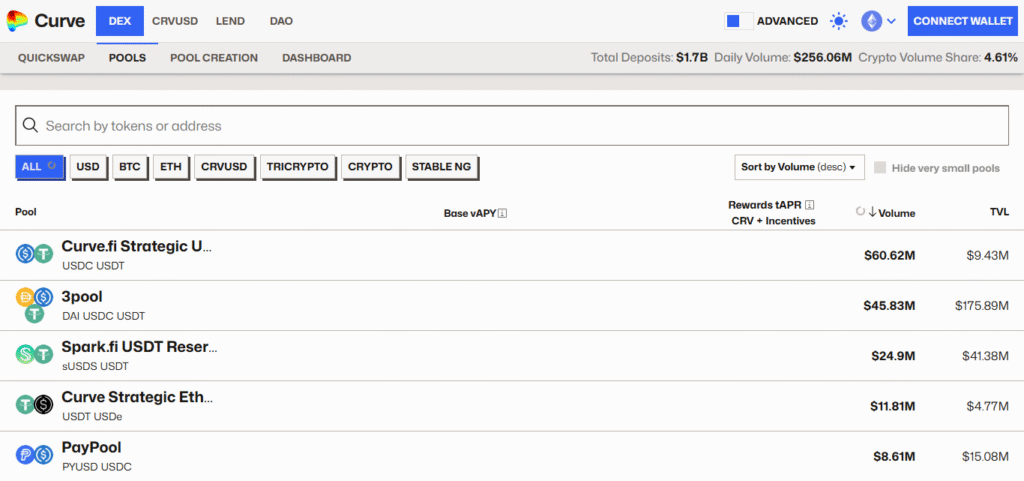Open the 3pool pool row
Image resolution: width=1024 pixels, height=481 pixels.
point(512,305)
